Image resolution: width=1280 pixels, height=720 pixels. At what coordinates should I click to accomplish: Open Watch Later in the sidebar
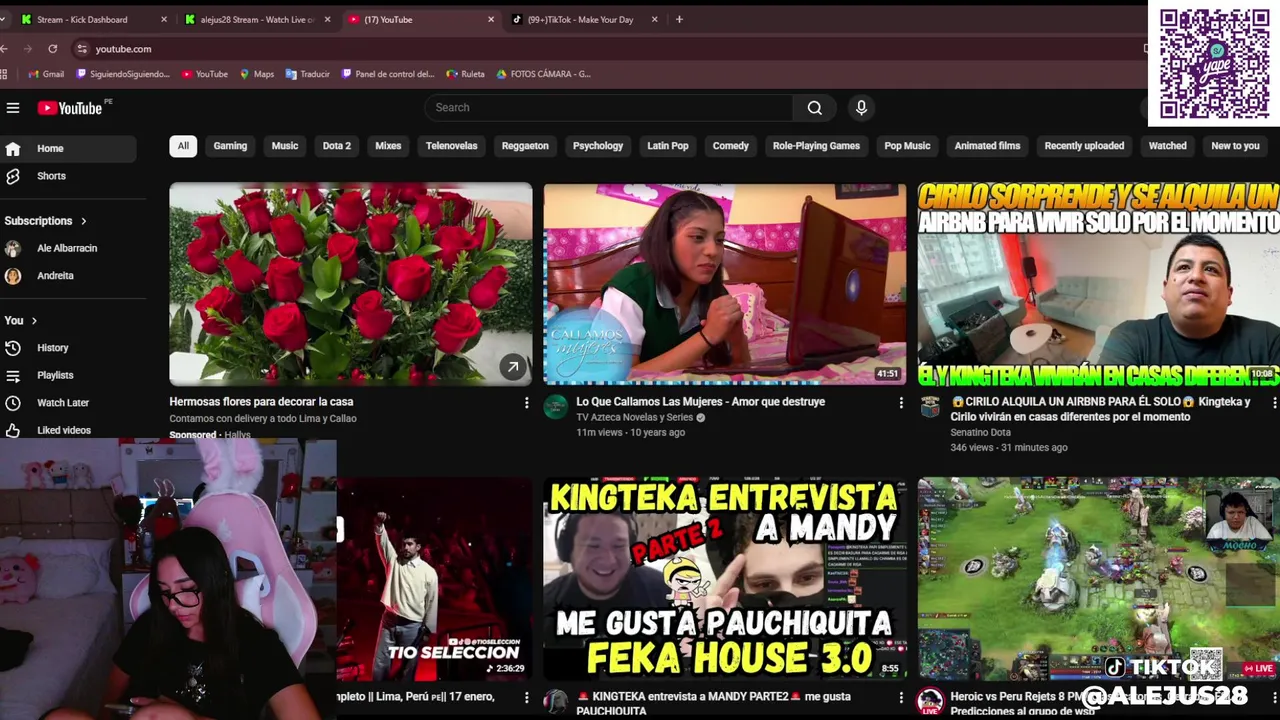[68, 403]
